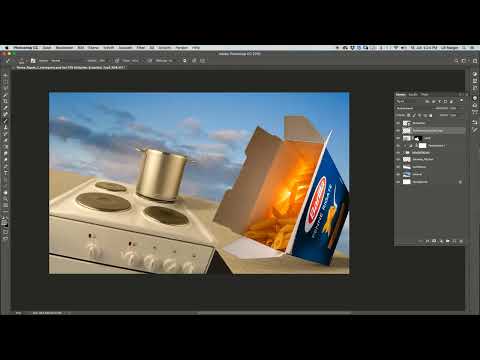480x360 pixels.
Task: Open the brush preset size picker
Action: 21,61
